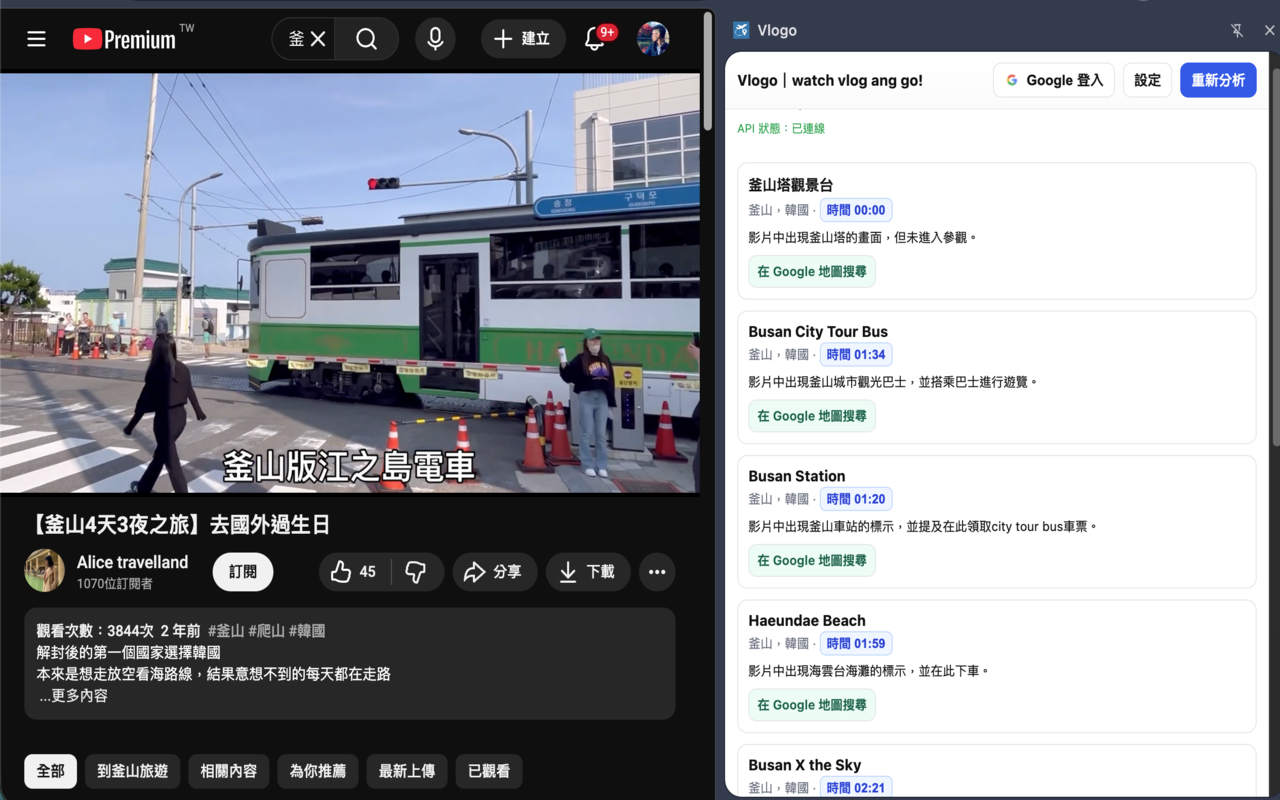Viewport: 1280px width, 800px height.
Task: Open the notifications bell
Action: pyautogui.click(x=595, y=39)
